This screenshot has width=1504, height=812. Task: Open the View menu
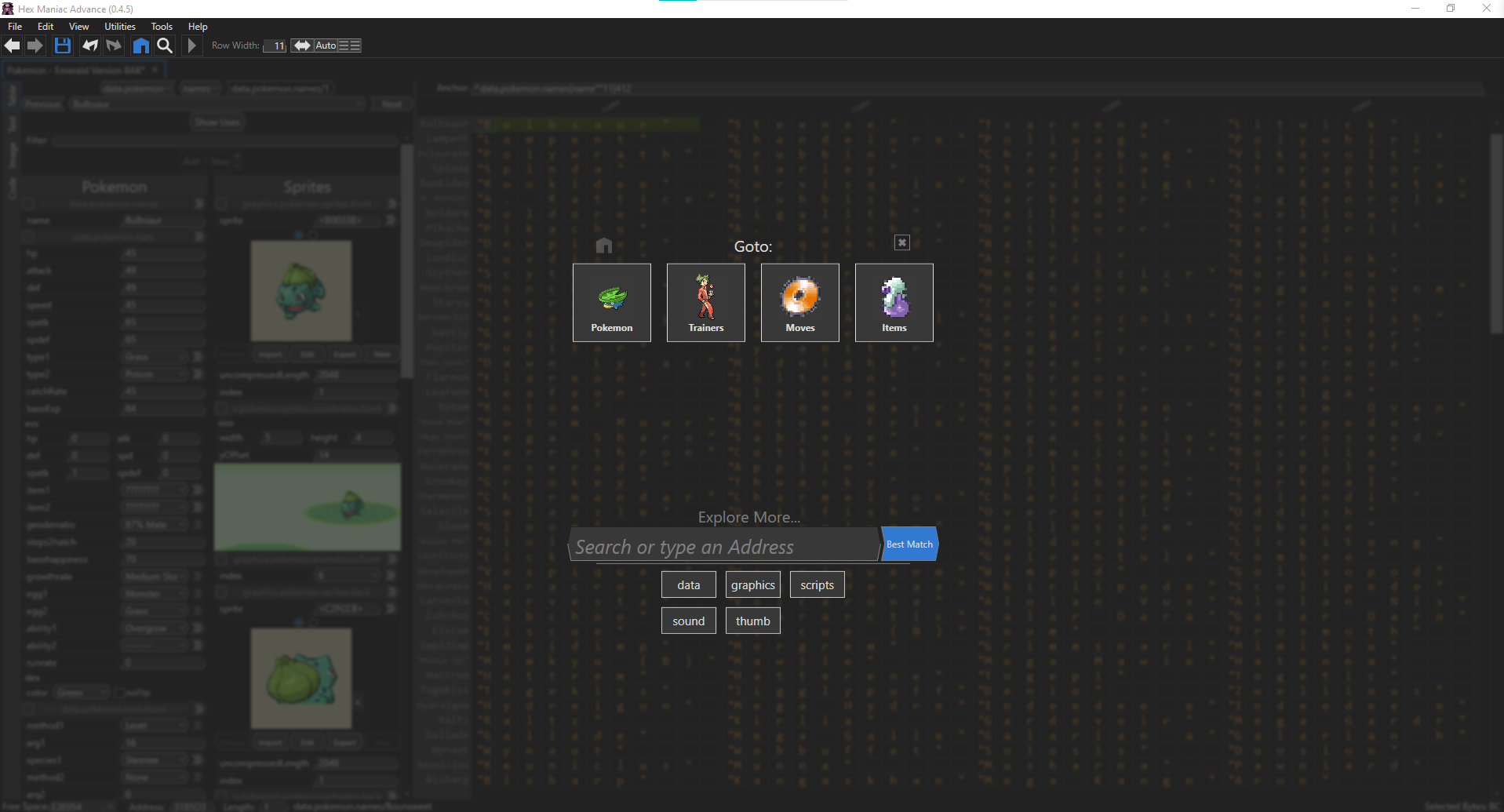[78, 27]
